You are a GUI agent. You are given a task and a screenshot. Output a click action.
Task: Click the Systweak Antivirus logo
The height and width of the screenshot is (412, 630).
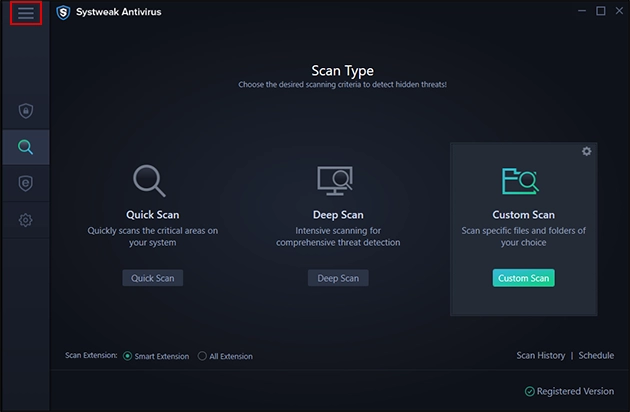[64, 12]
